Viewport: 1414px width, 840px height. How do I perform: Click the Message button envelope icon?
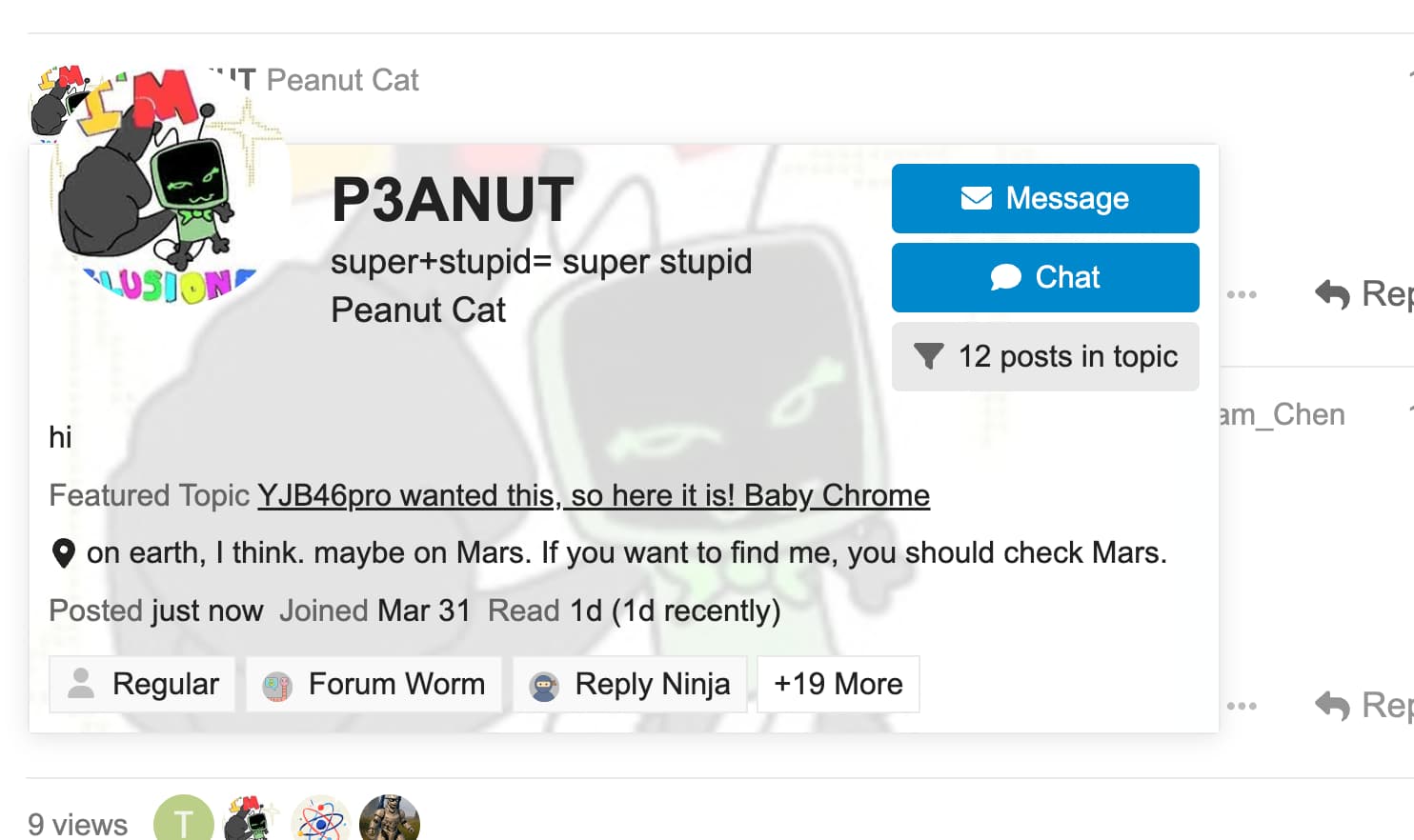(976, 198)
